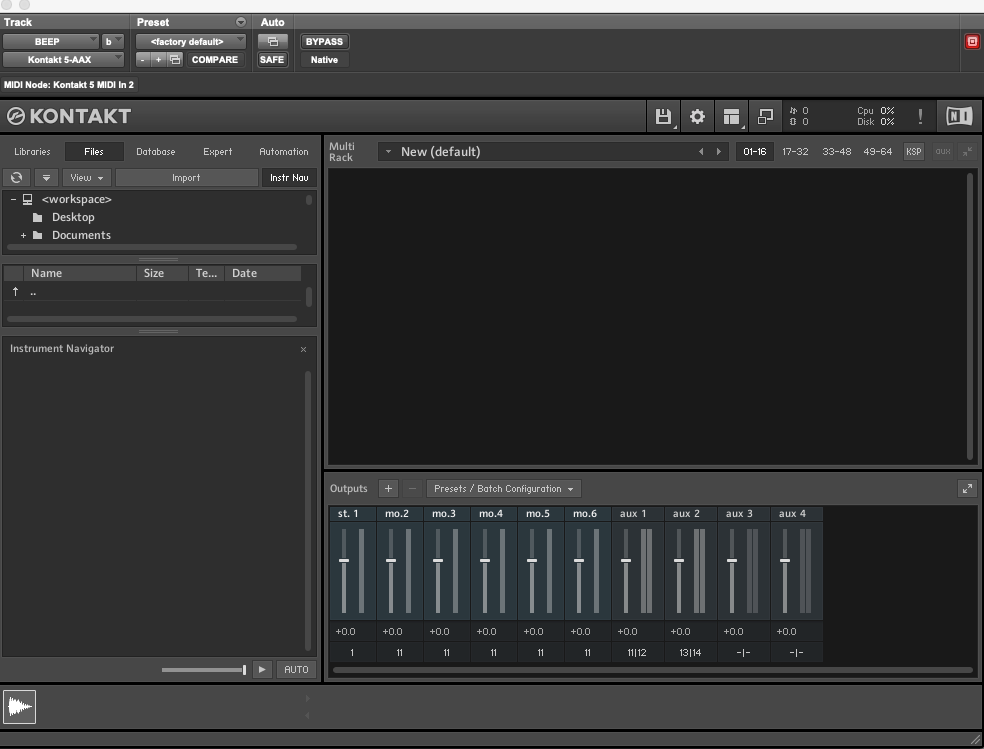Toggle automation SAFE mode

coord(272,60)
